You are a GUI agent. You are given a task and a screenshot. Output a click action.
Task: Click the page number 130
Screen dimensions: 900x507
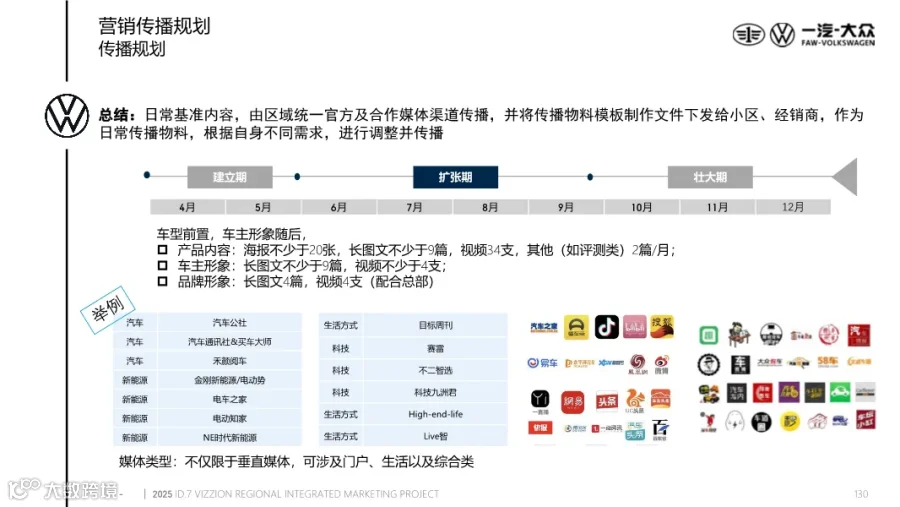861,494
